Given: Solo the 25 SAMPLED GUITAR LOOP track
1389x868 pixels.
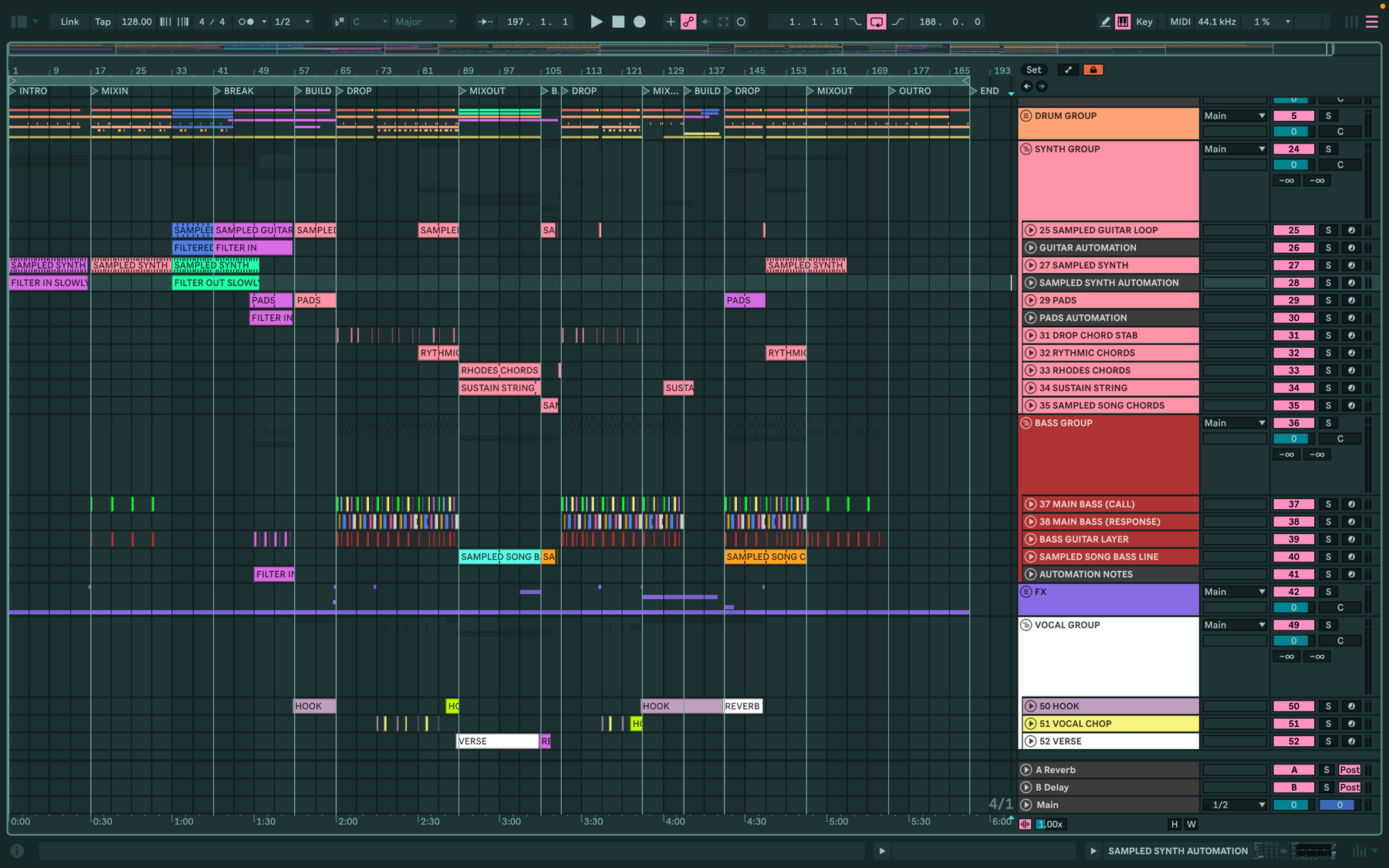Looking at the screenshot, I should click(x=1328, y=230).
